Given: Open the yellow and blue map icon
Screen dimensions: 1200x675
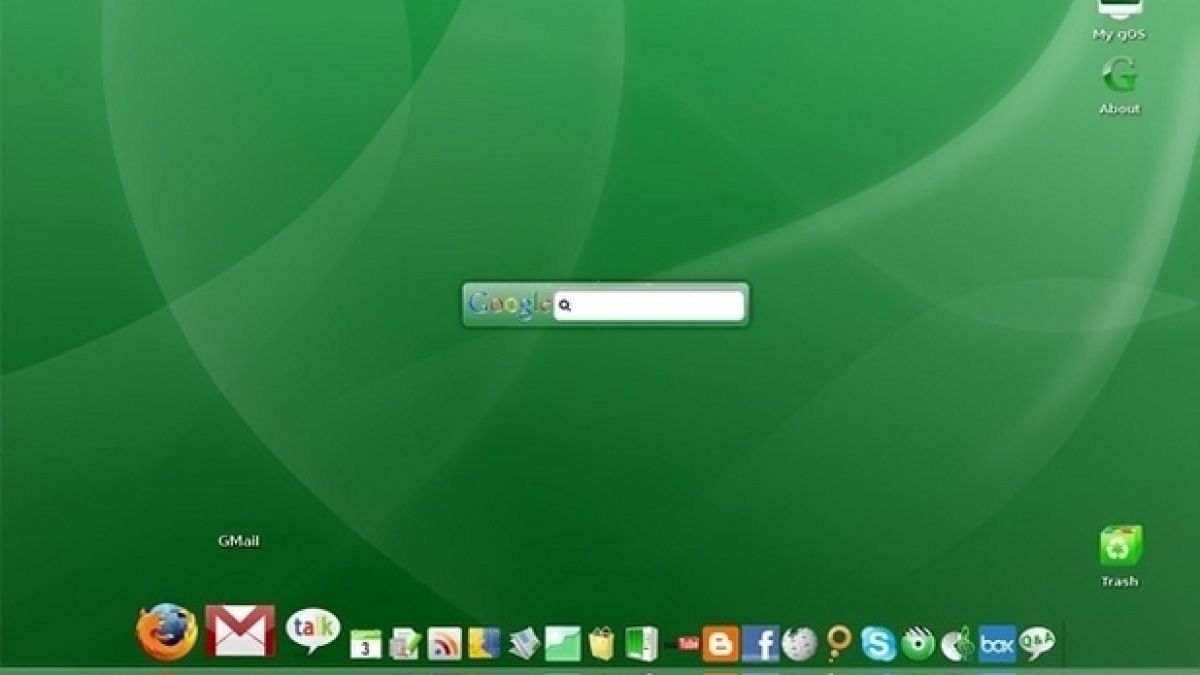Looking at the screenshot, I should 484,643.
